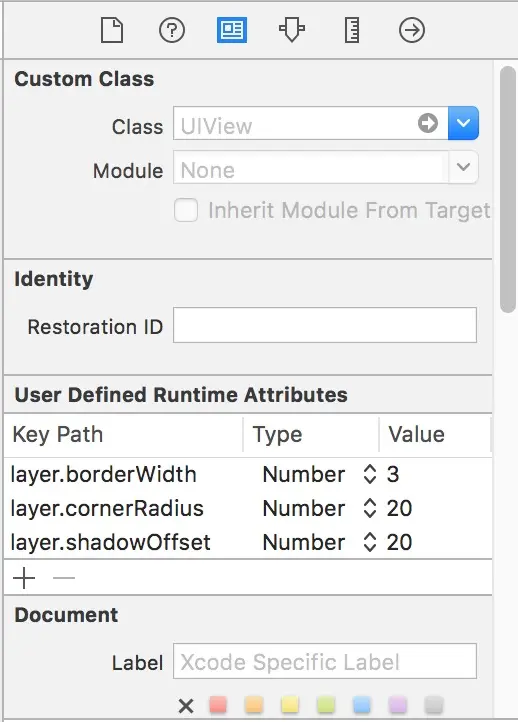
Task: Expand the Class dropdown arrow
Action: 463,123
